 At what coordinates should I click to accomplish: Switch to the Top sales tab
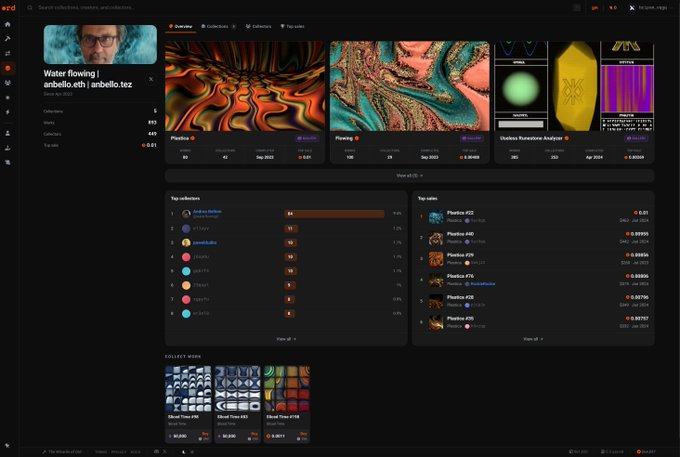click(x=292, y=26)
